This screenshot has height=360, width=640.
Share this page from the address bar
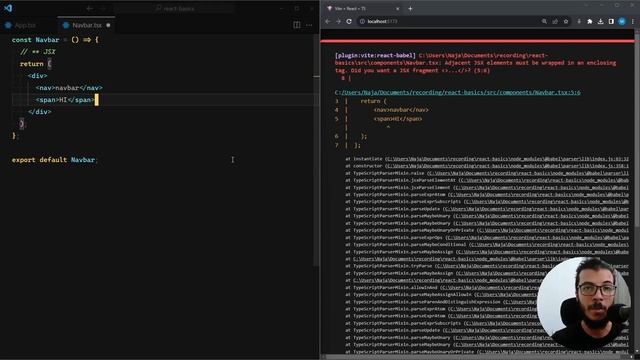coord(555,21)
